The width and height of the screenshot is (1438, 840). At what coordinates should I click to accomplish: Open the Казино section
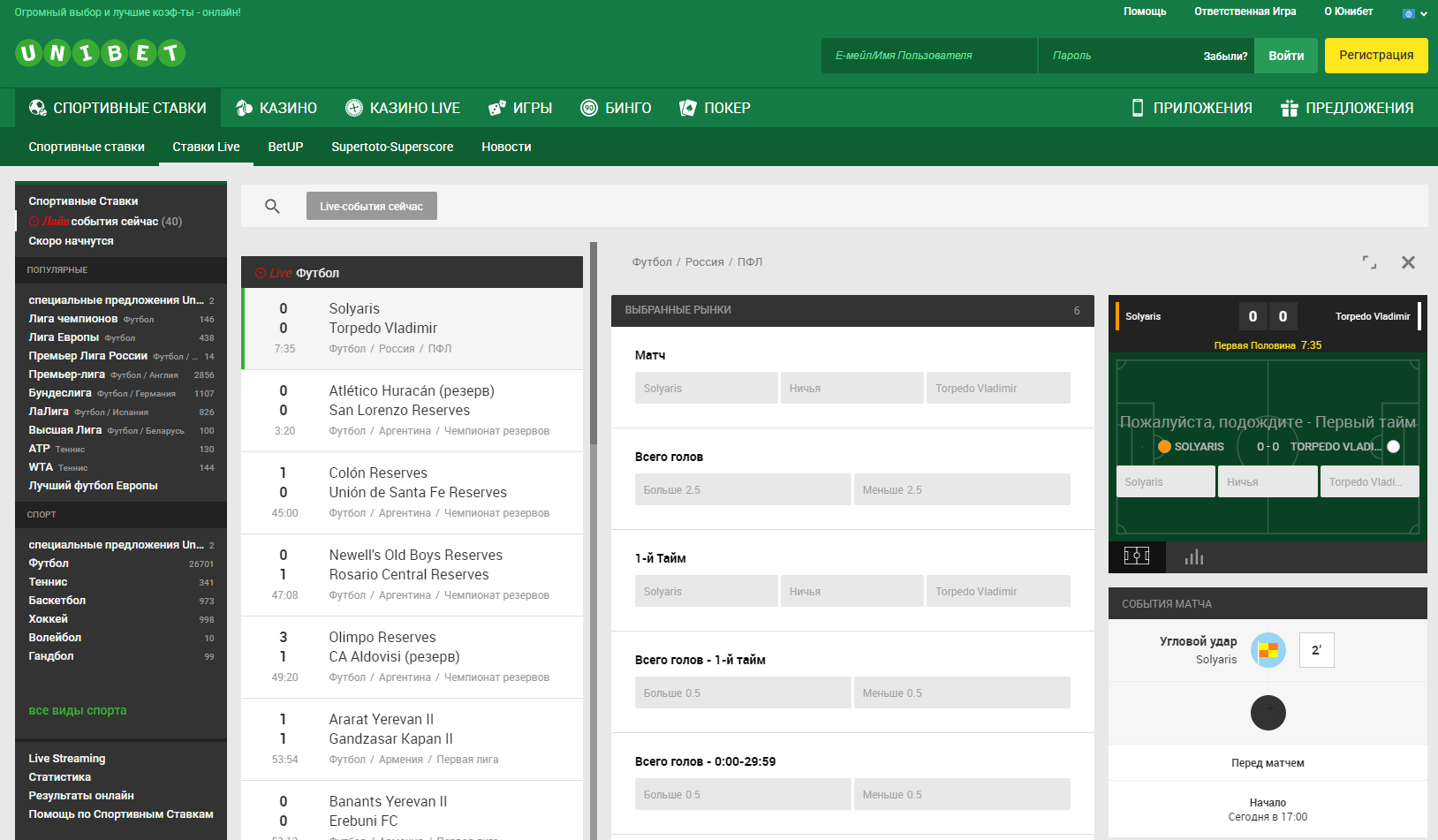coord(276,108)
